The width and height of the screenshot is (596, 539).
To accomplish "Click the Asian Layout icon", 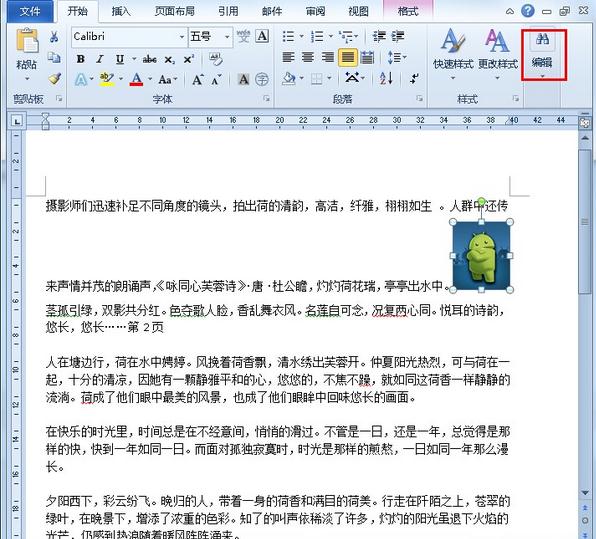I will (352, 78).
